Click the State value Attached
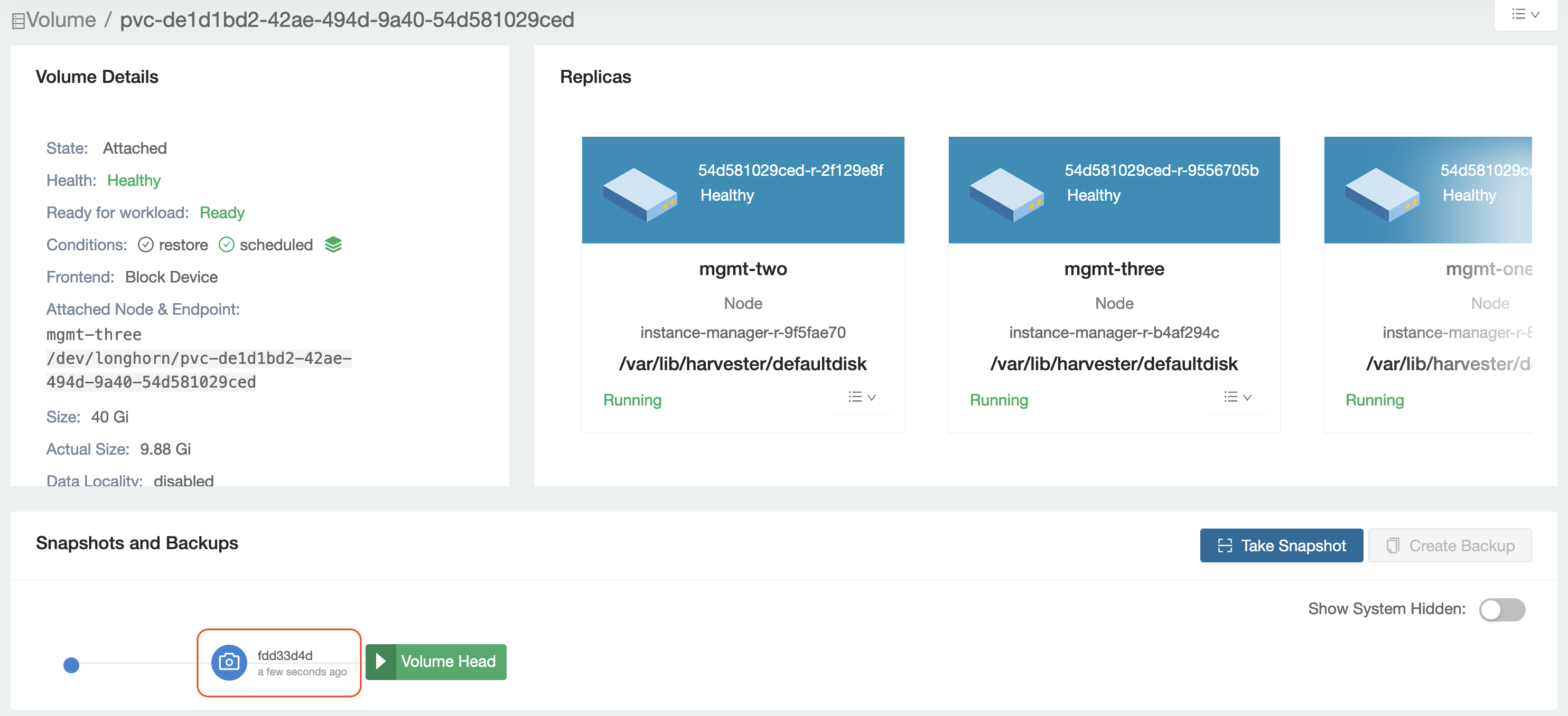1568x716 pixels. click(x=135, y=148)
